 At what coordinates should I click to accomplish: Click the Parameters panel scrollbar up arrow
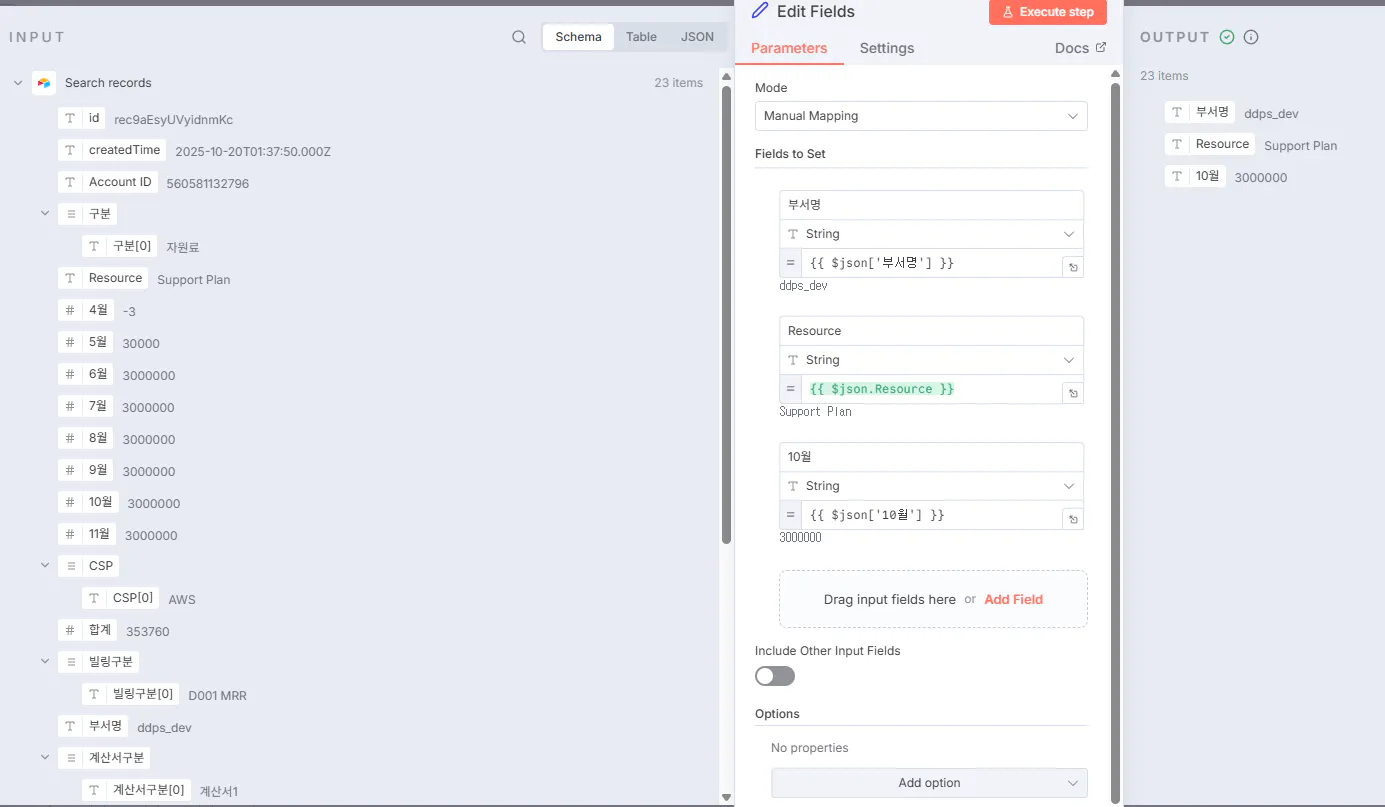coord(1115,74)
